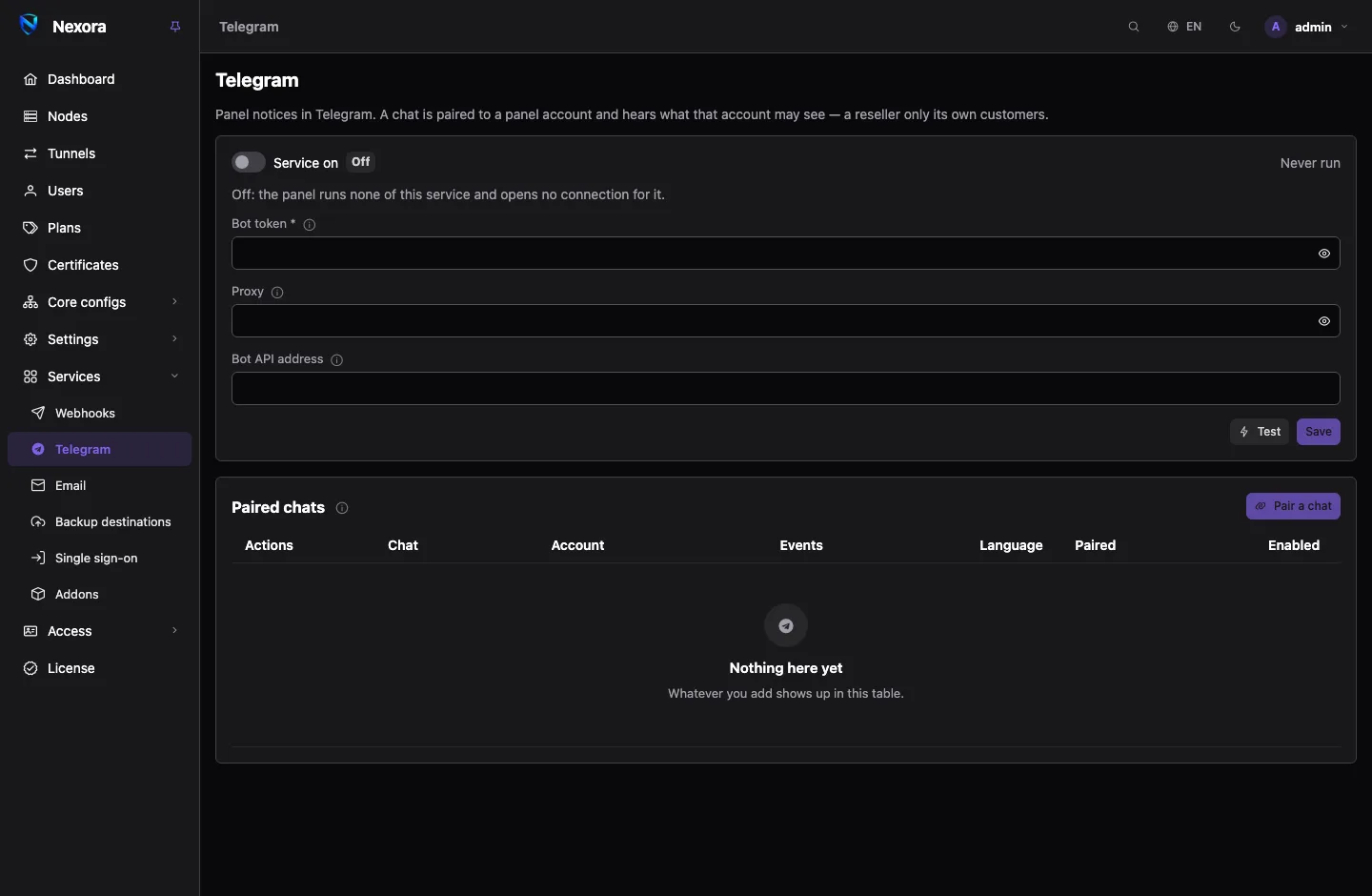Click the Account column header
Viewport: 1372px width, 896px height.
[577, 545]
